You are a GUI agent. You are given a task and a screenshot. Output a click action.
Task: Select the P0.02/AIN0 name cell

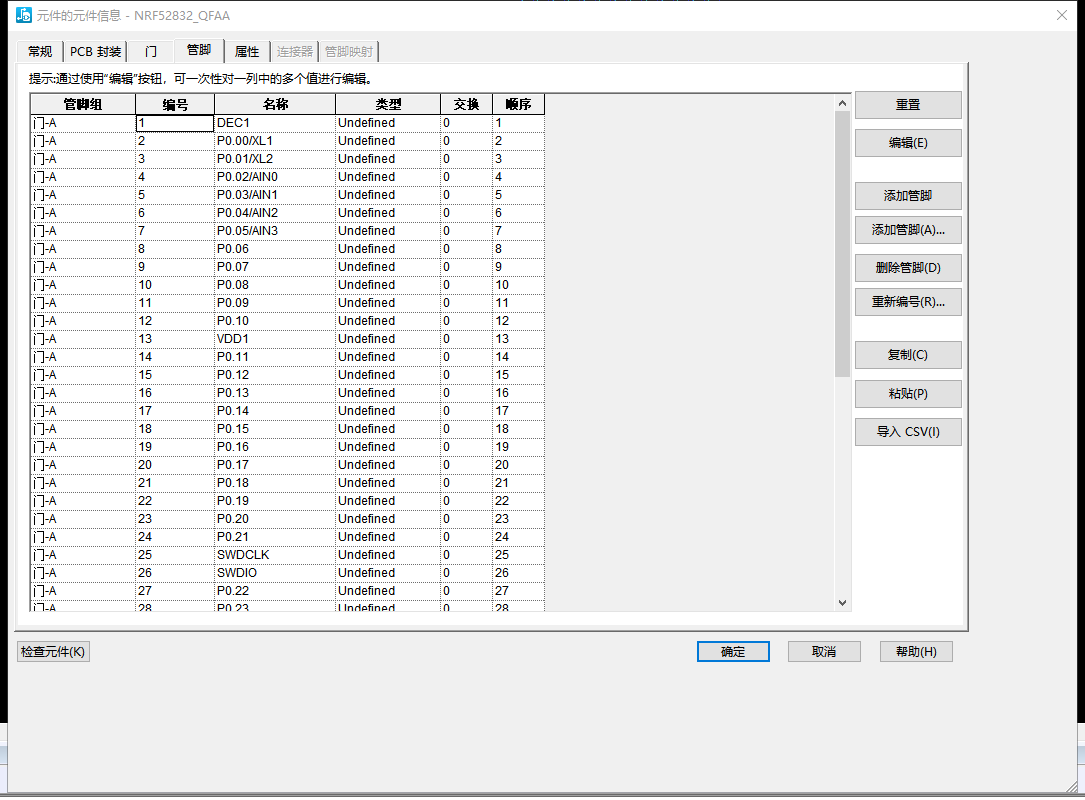point(275,177)
